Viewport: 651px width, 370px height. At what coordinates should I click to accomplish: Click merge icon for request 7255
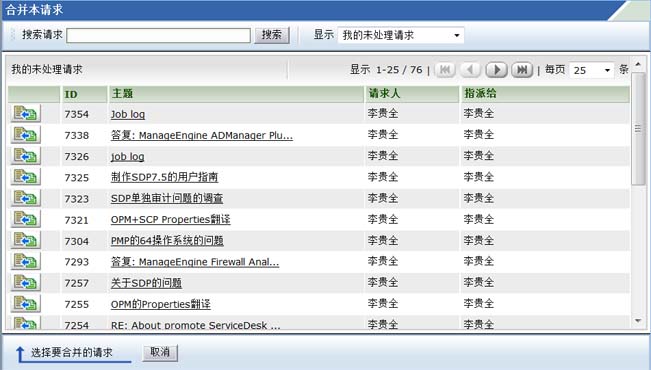click(26, 304)
